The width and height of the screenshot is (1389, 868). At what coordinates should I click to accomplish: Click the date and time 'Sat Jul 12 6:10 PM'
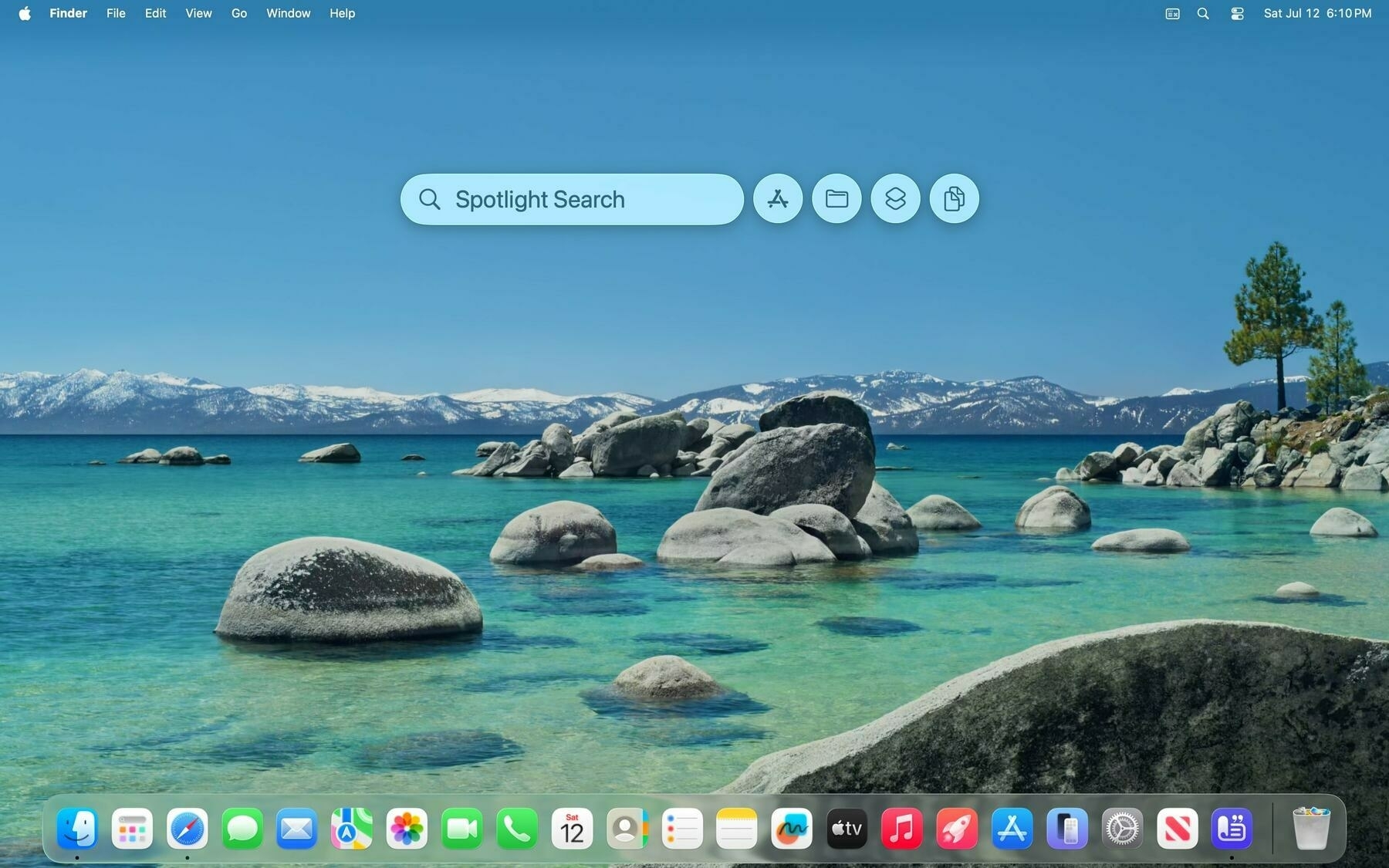[x=1317, y=13]
